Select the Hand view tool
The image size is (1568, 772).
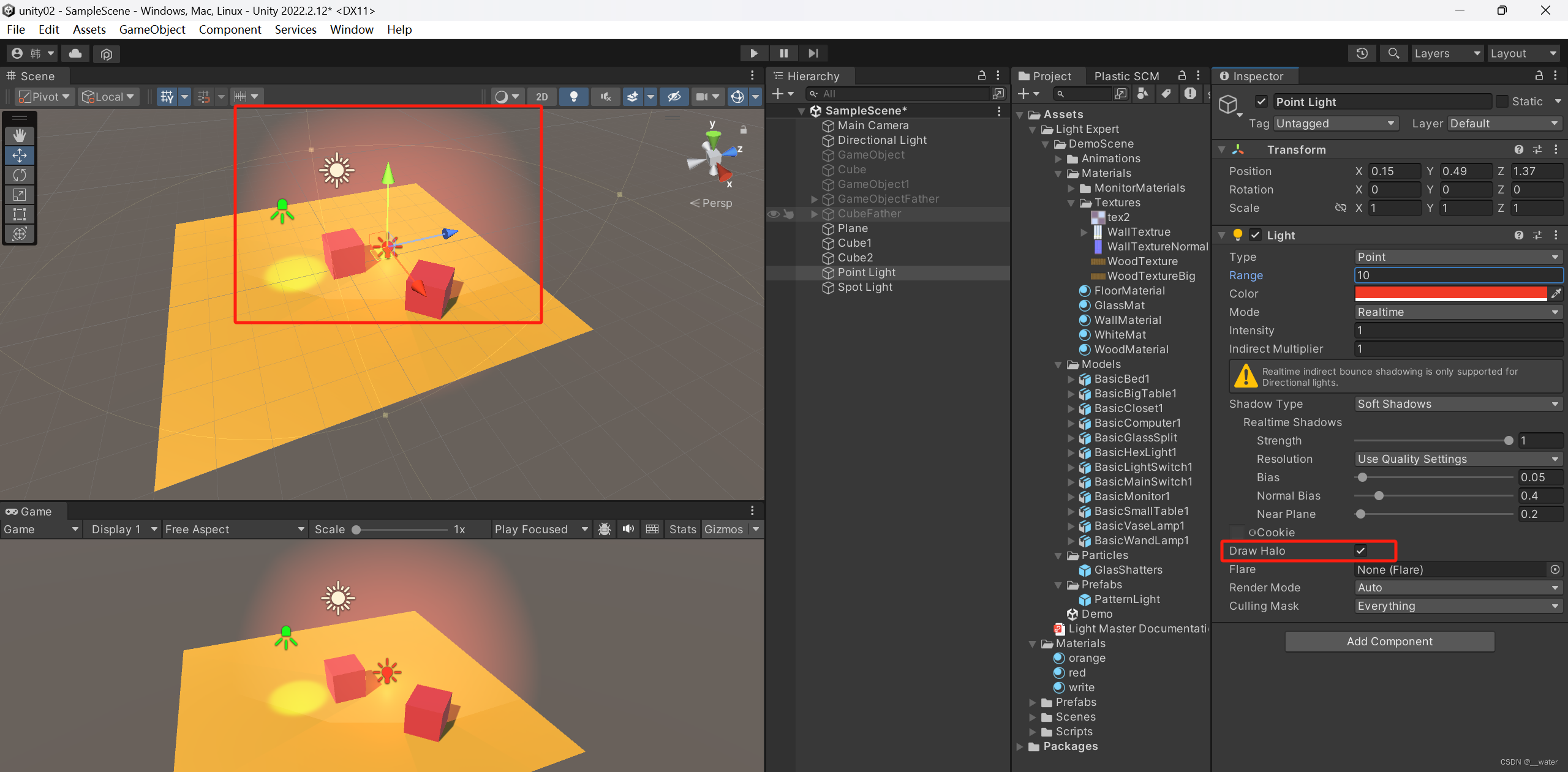point(20,135)
